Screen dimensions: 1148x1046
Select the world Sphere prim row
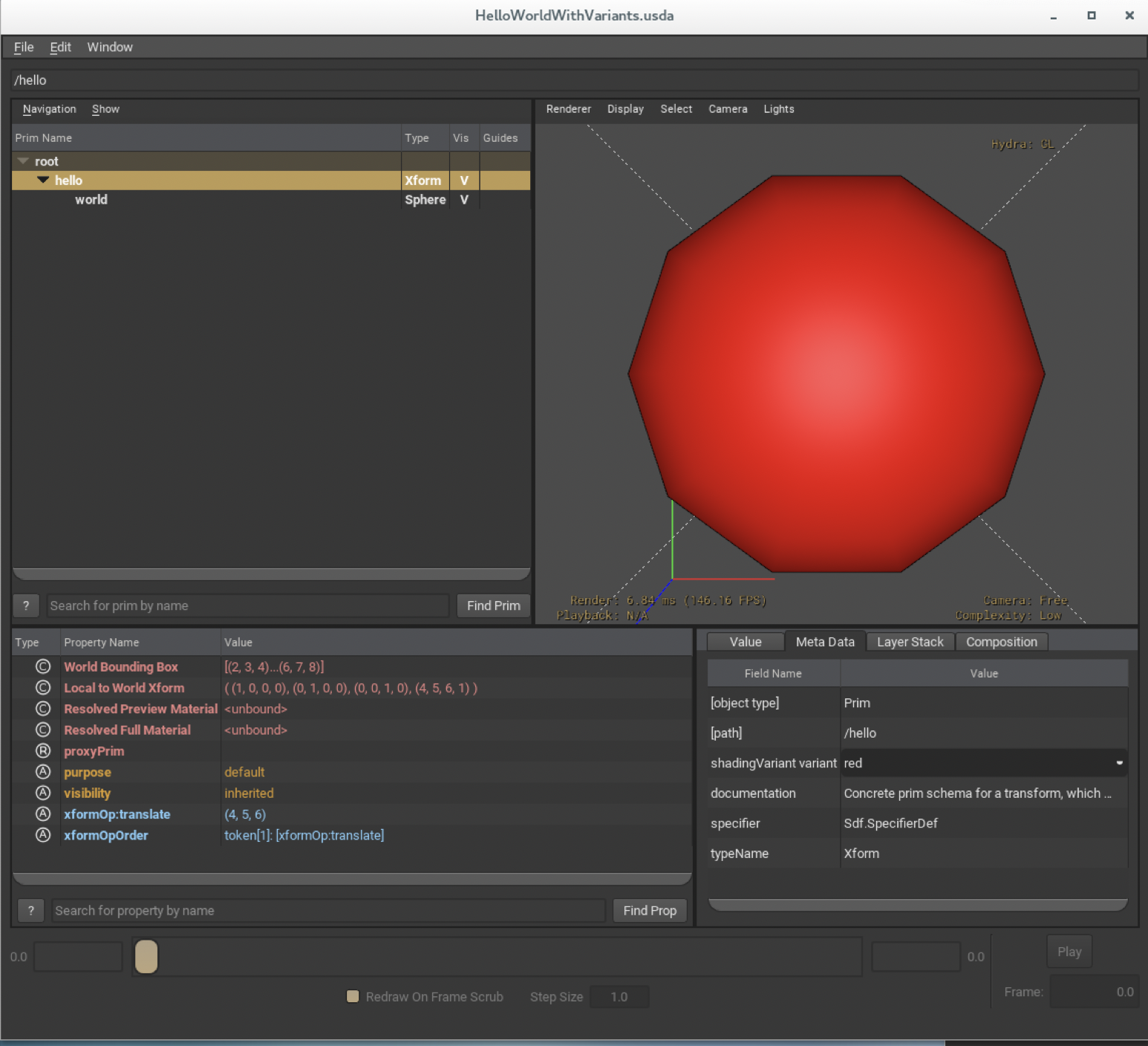coord(271,200)
